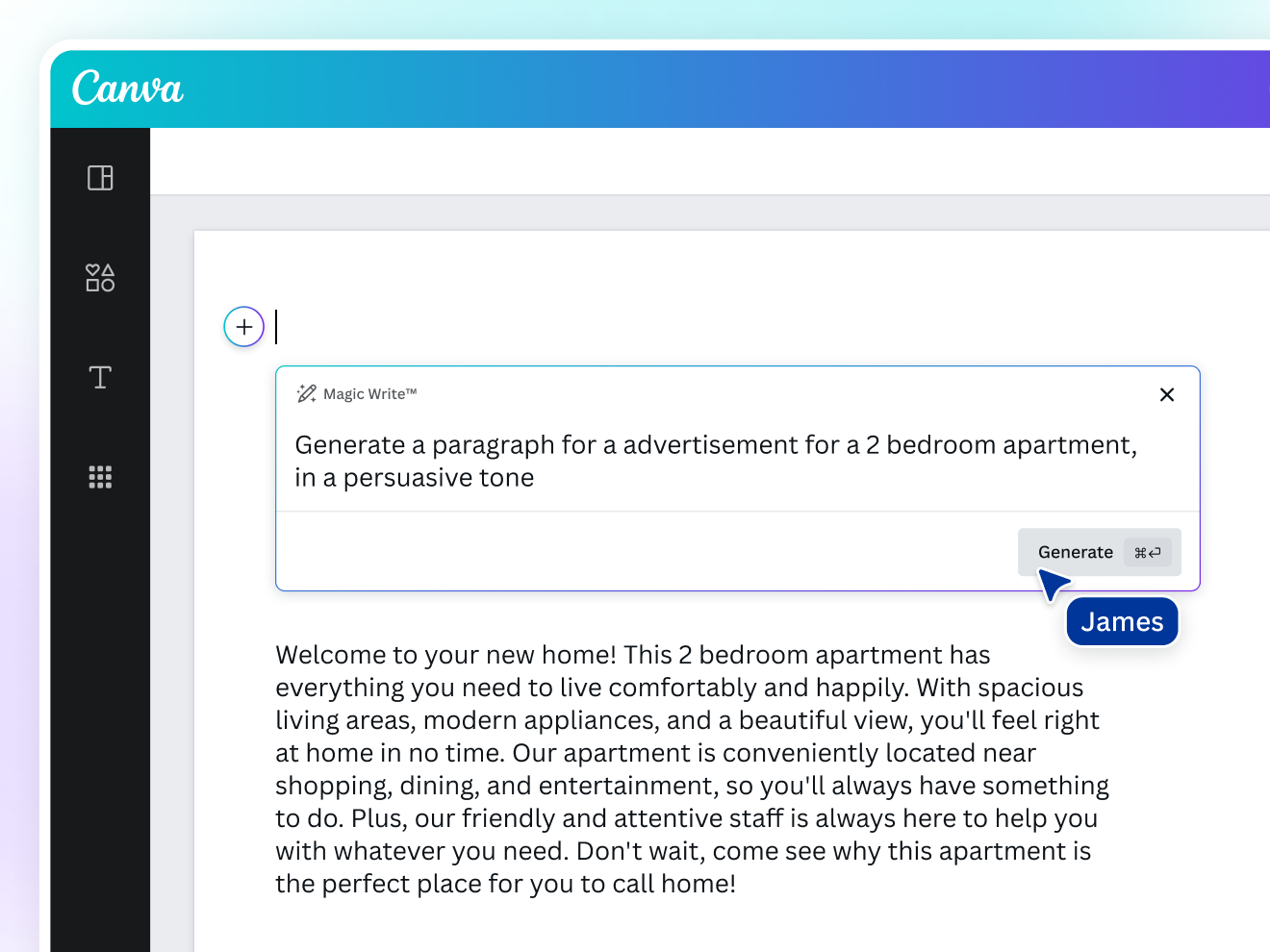Close the Magic Write prompt box

point(1167,394)
